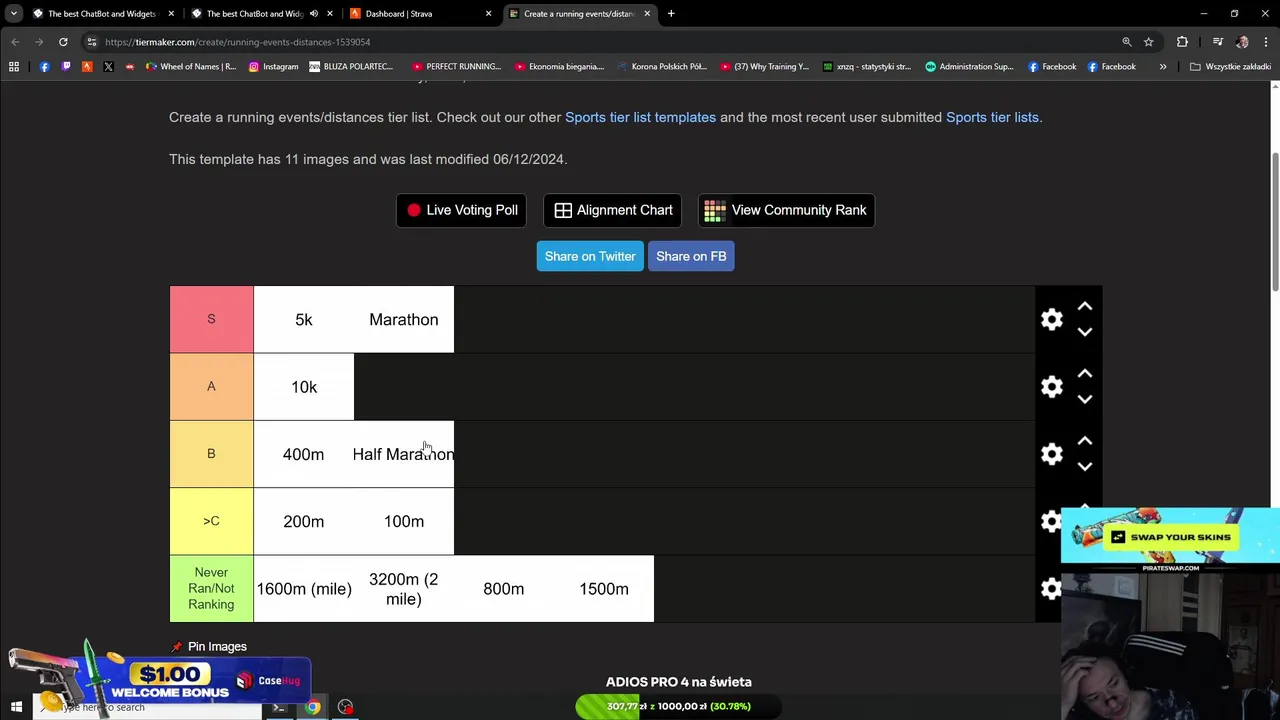Select the S tier label cell

click(211, 319)
